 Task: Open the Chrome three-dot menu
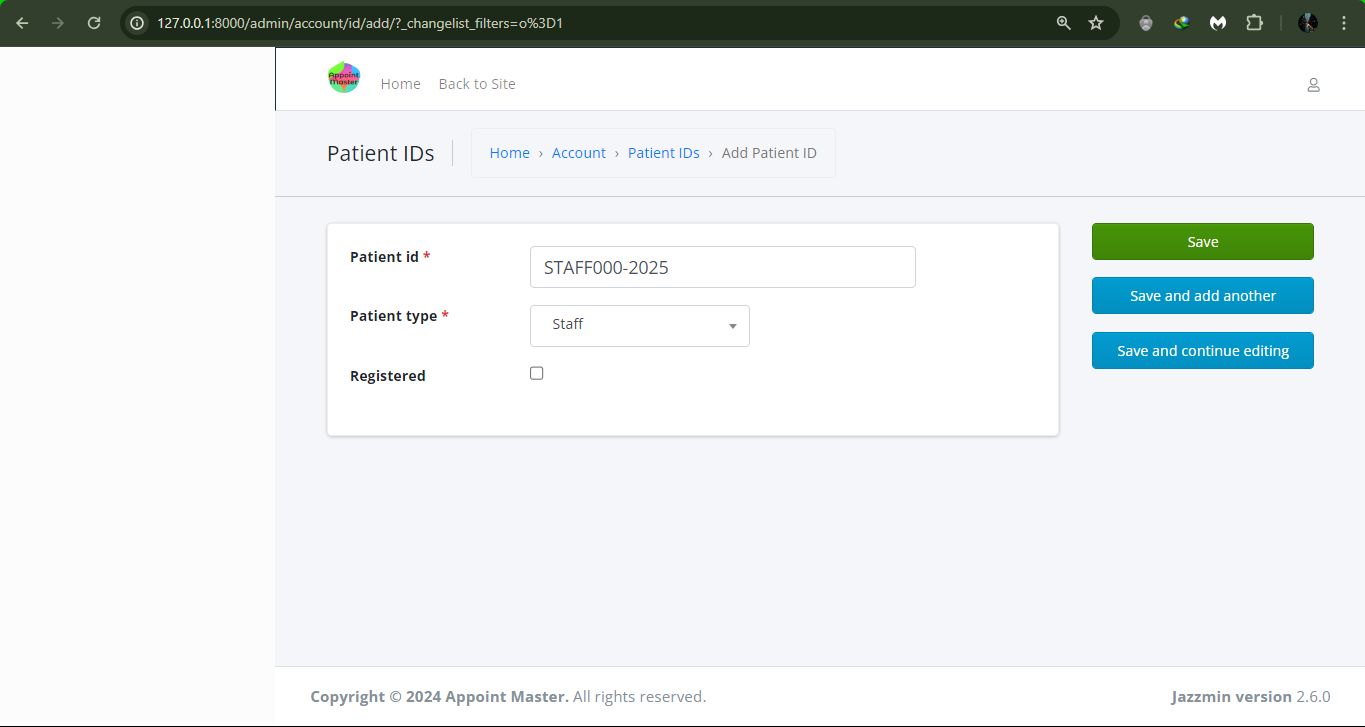click(1343, 23)
